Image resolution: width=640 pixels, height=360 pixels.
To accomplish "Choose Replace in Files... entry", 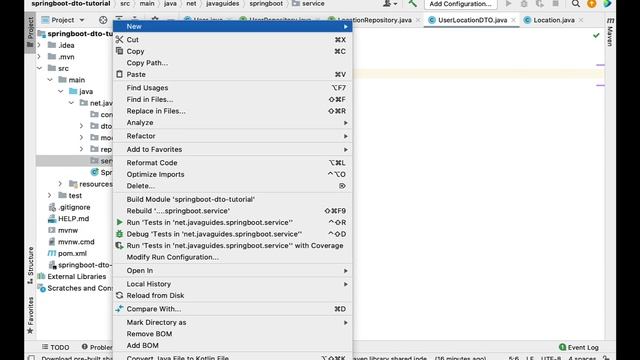I will click(233, 111).
